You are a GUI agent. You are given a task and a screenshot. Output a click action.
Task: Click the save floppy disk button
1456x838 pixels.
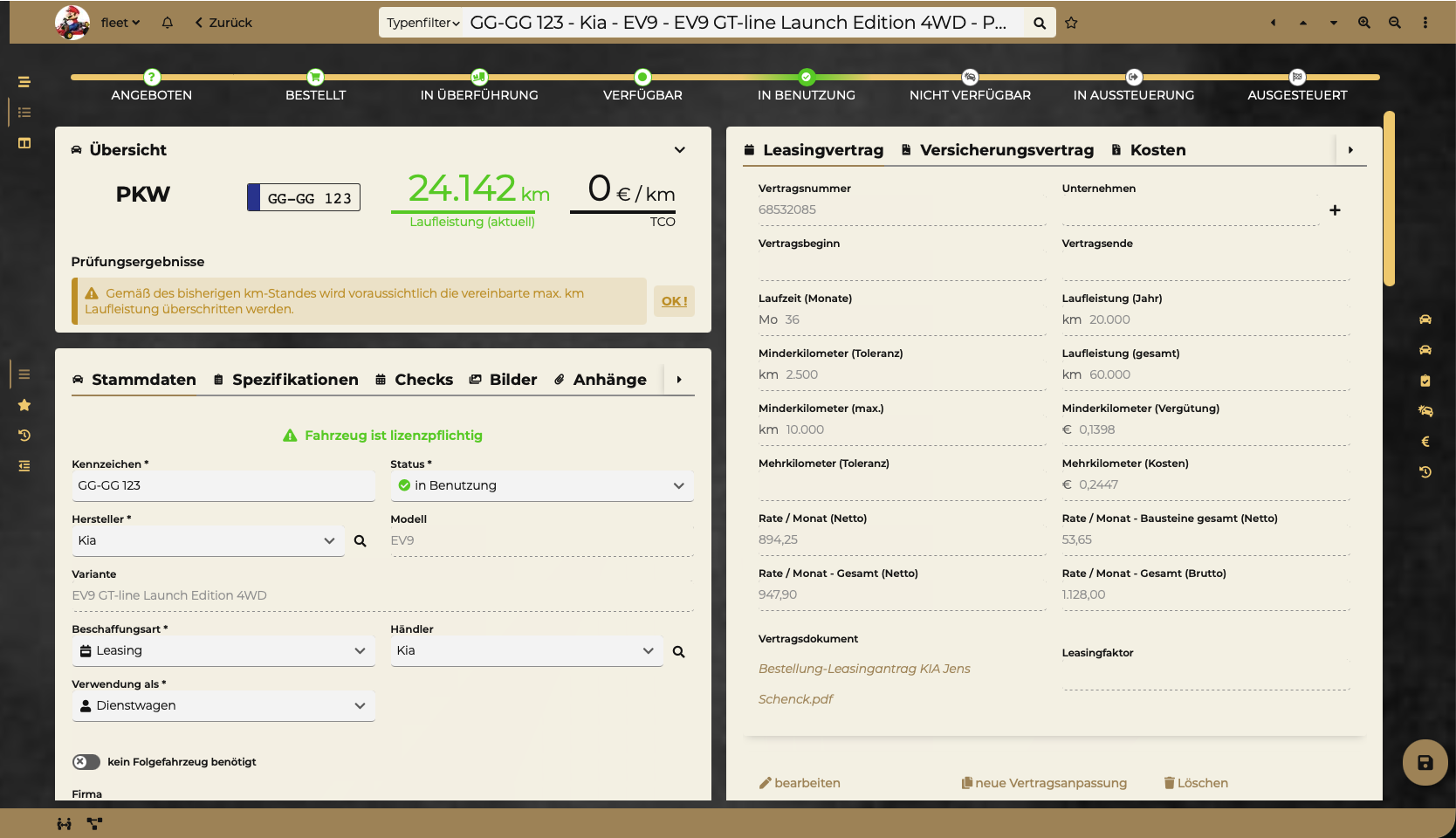click(1425, 763)
